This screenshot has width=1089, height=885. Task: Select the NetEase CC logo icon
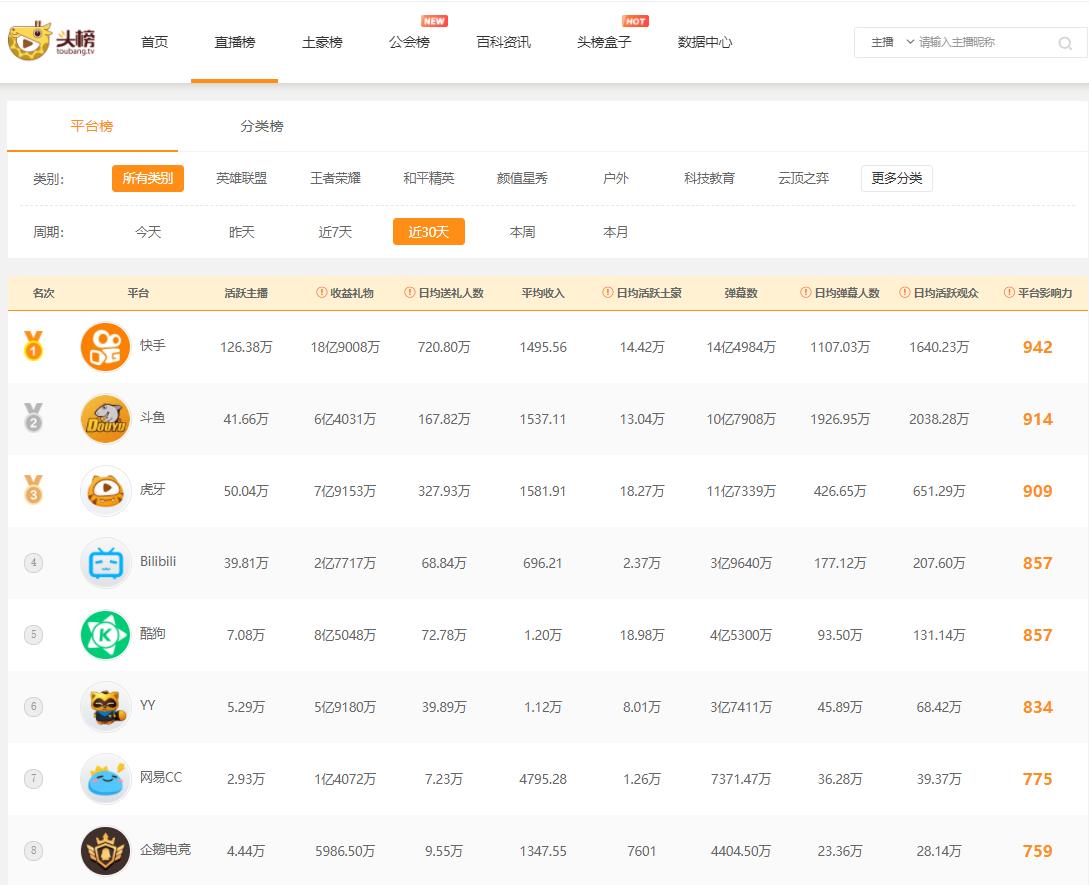pyautogui.click(x=105, y=779)
